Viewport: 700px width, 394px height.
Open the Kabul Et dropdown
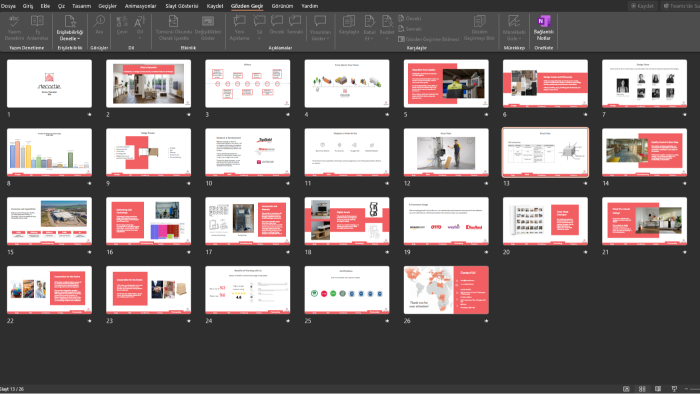(370, 28)
